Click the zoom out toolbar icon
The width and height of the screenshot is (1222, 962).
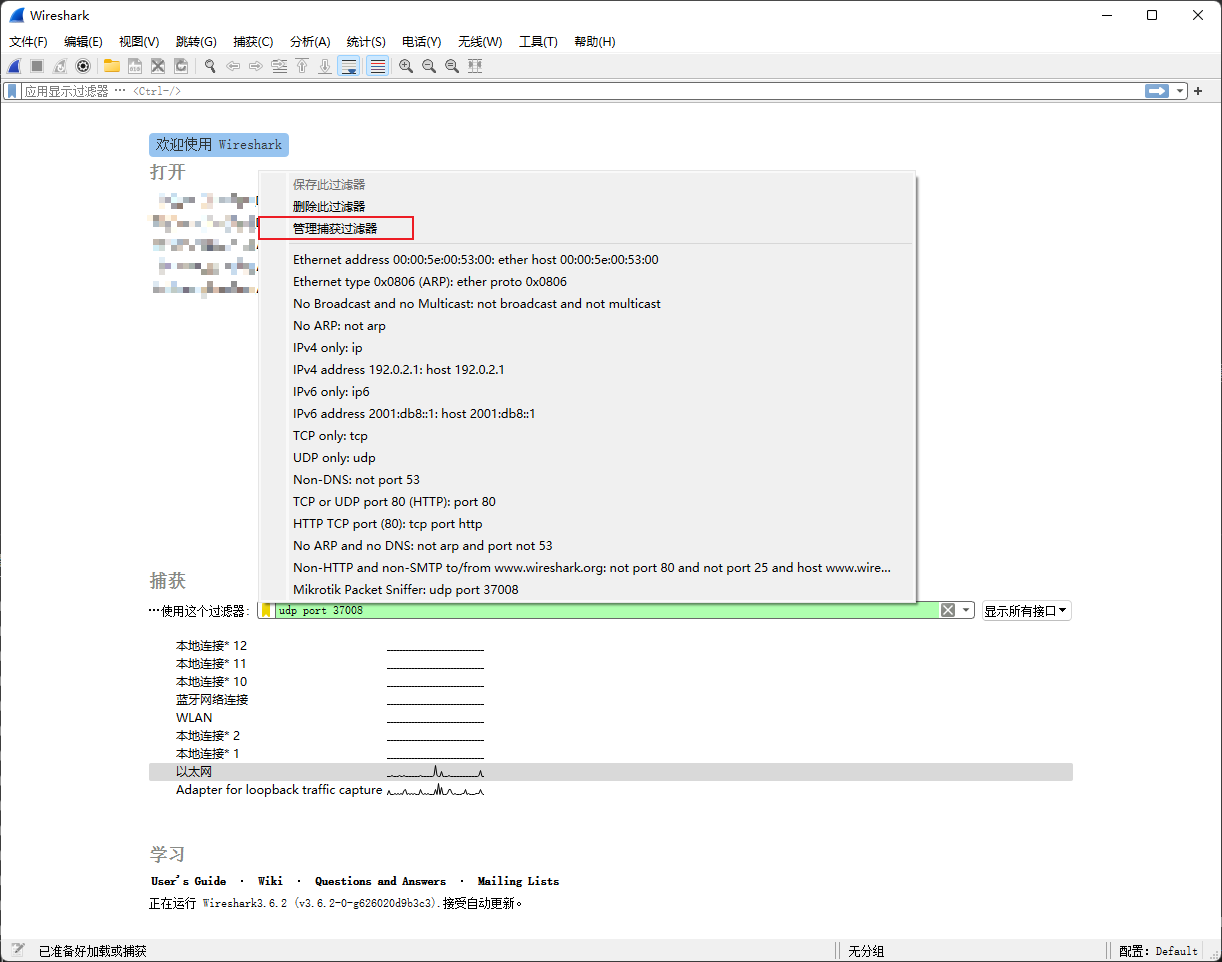click(x=429, y=66)
